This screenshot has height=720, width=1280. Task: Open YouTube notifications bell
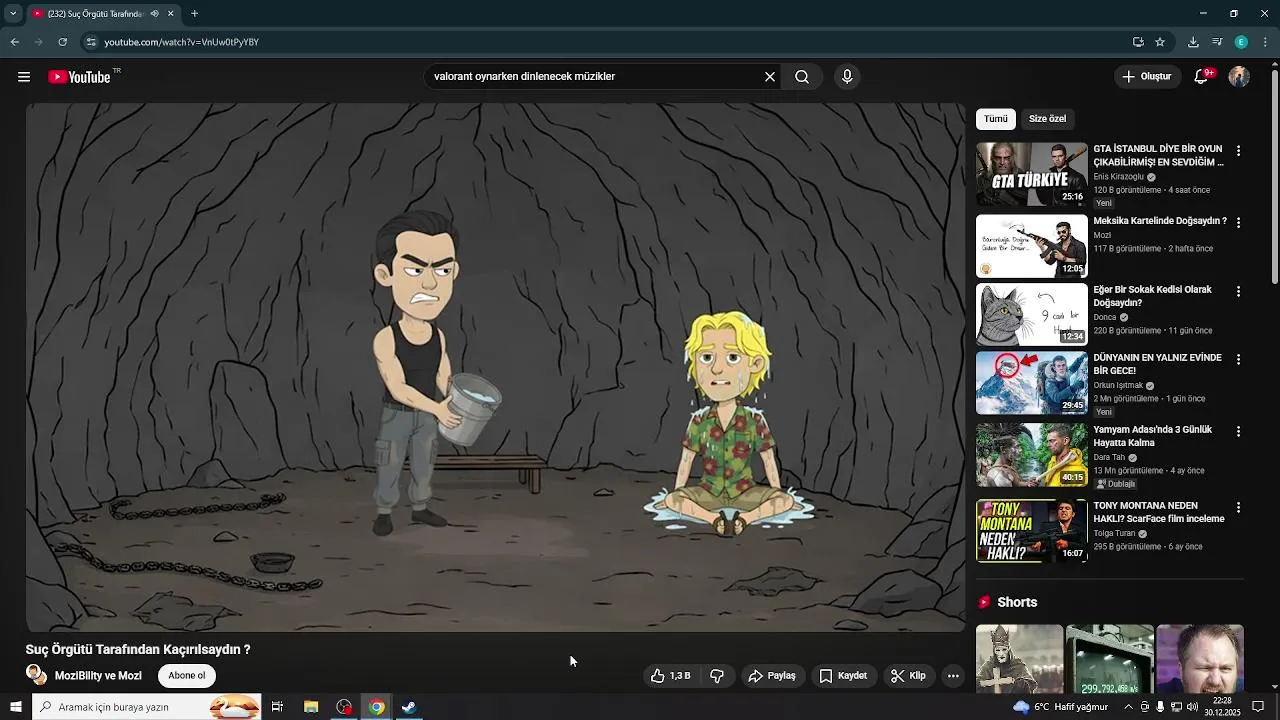[x=1202, y=77]
